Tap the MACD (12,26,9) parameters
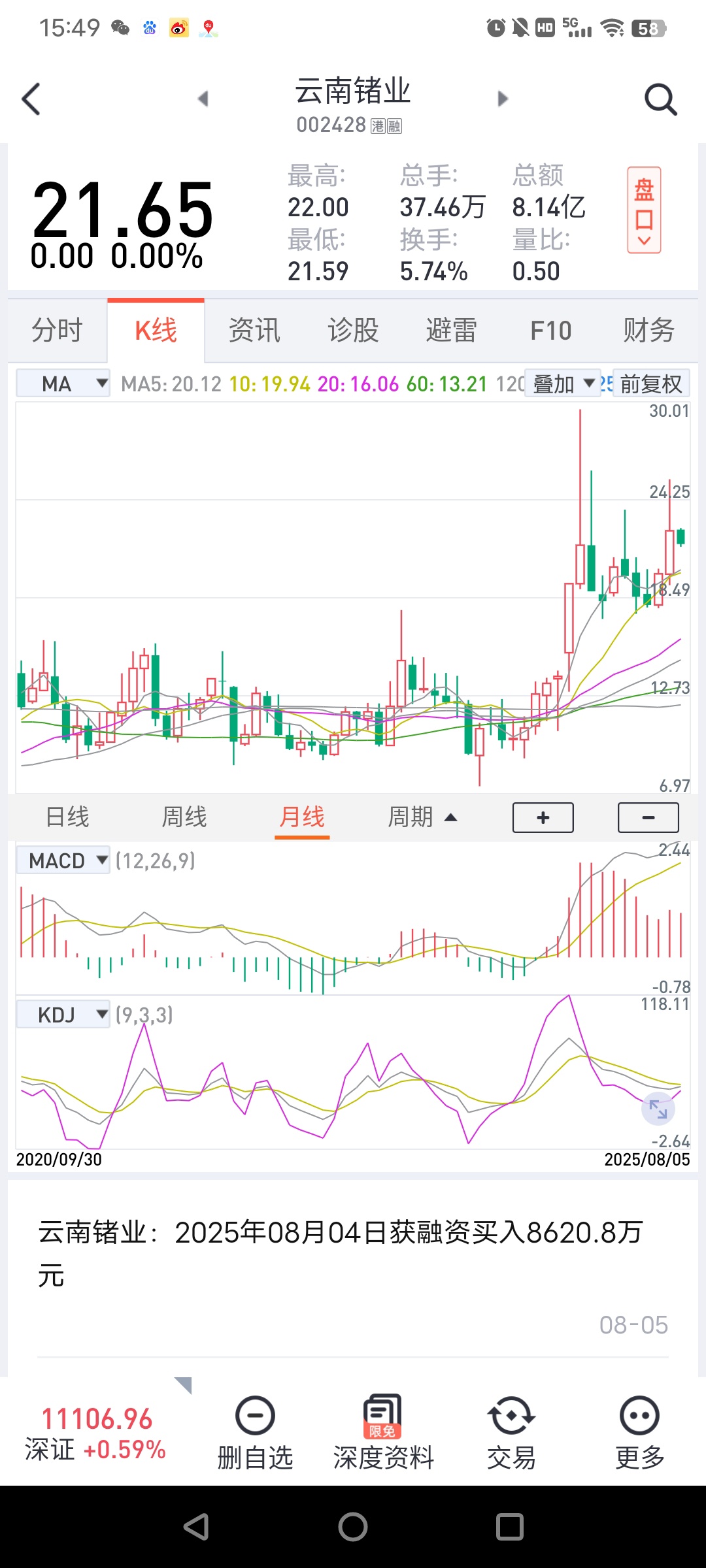The image size is (706, 1568). (156, 860)
